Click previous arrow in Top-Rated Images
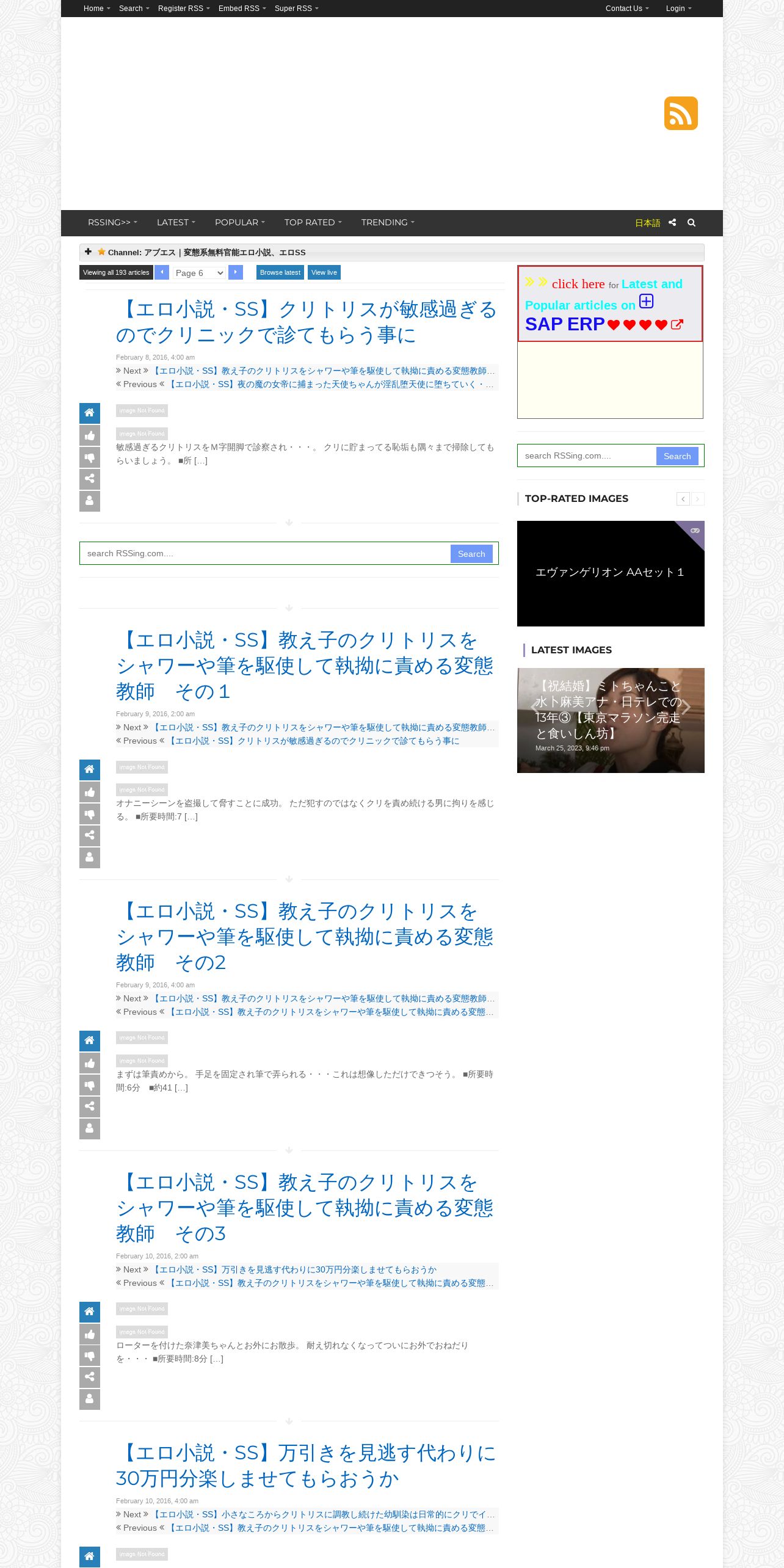Screen dimensions: 784x1568 coord(683,499)
